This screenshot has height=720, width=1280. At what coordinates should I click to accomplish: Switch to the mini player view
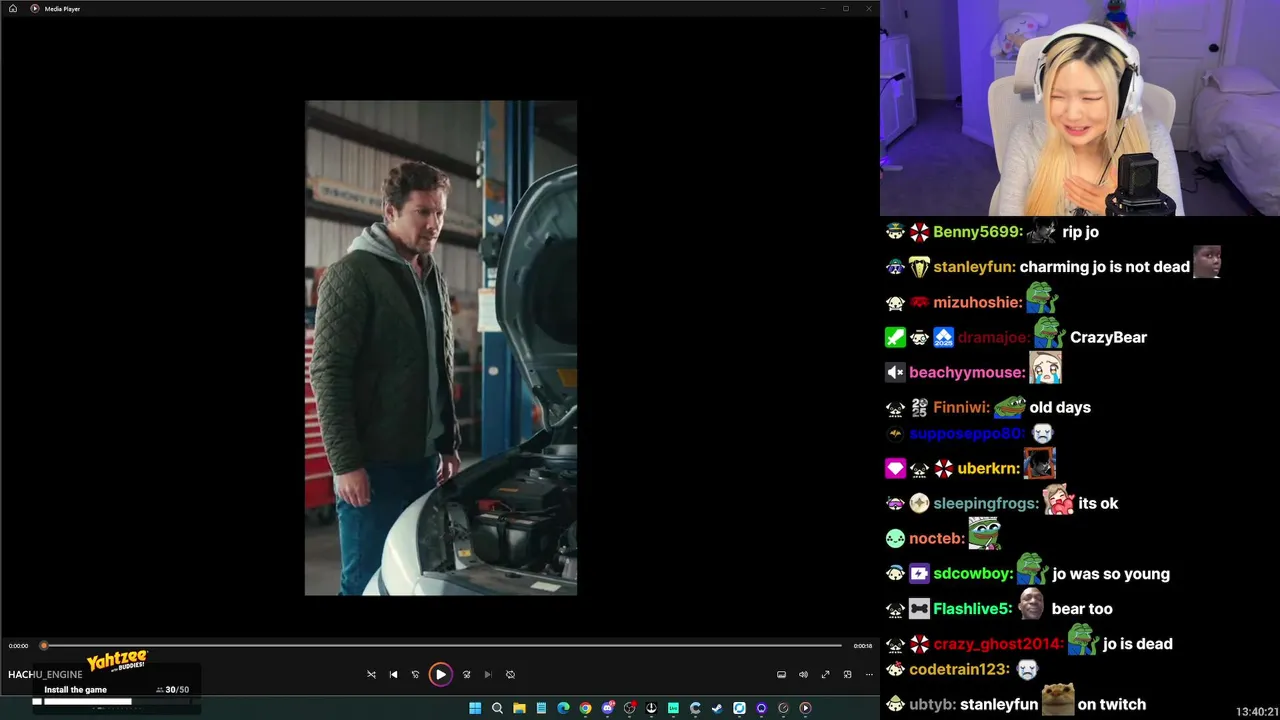point(847,674)
